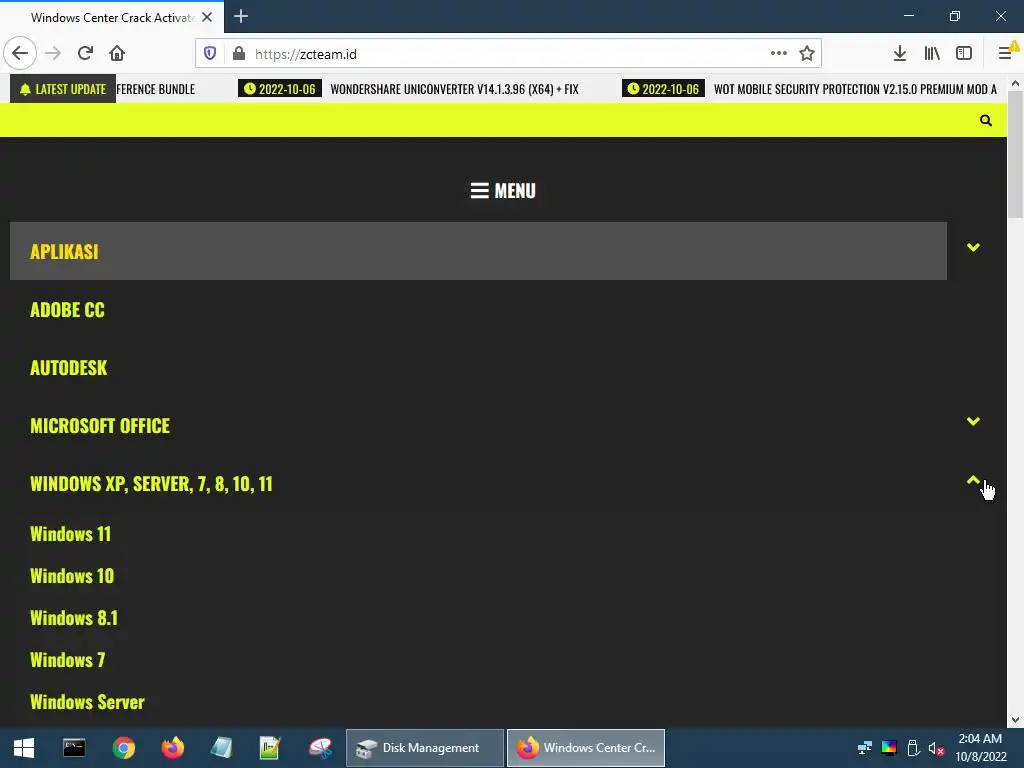Click the URL address bar field
This screenshot has height=768, width=1024.
point(508,54)
